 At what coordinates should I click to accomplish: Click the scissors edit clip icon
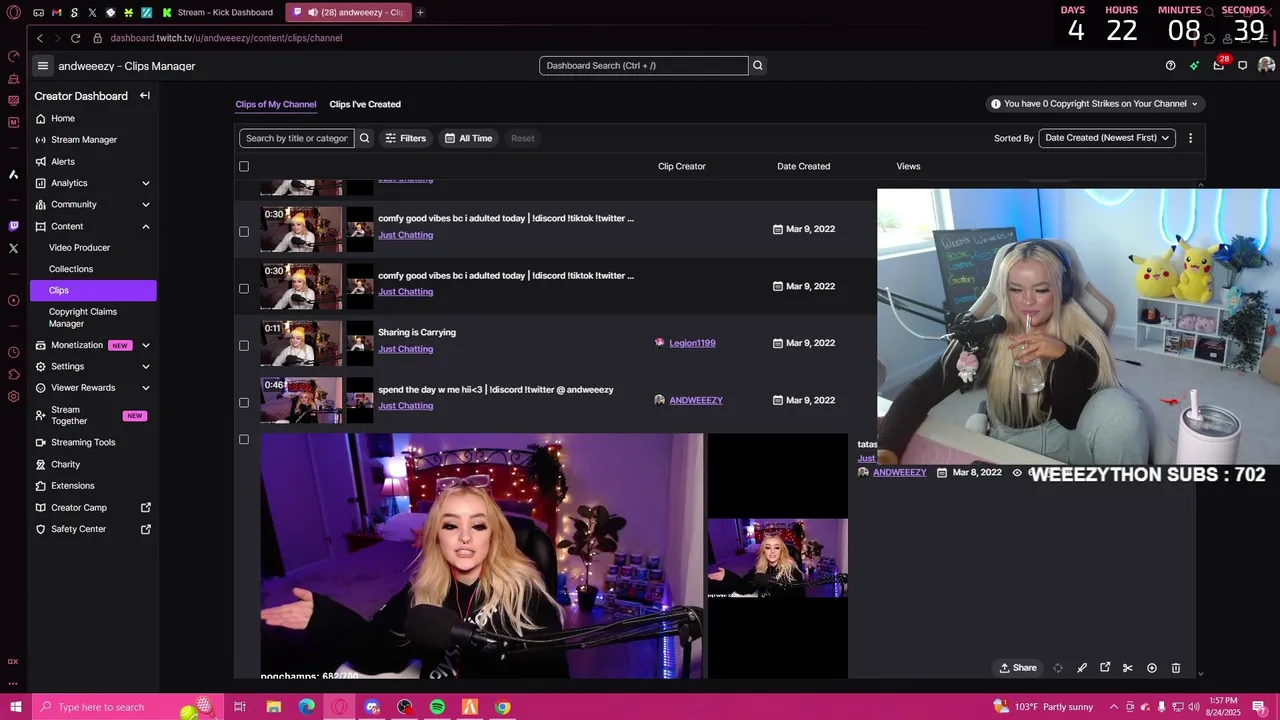[1128, 668]
